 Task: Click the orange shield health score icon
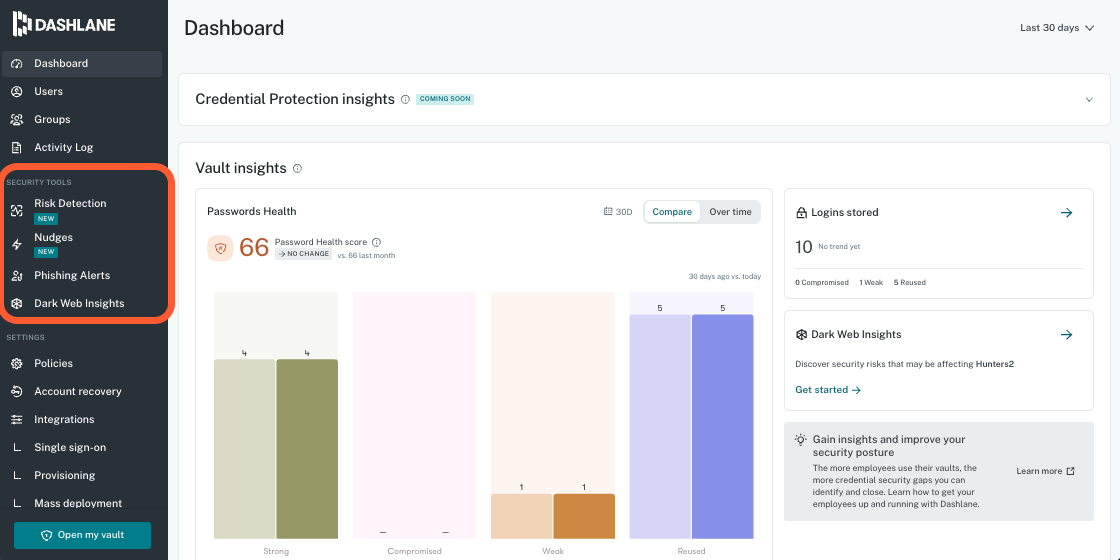(220, 248)
